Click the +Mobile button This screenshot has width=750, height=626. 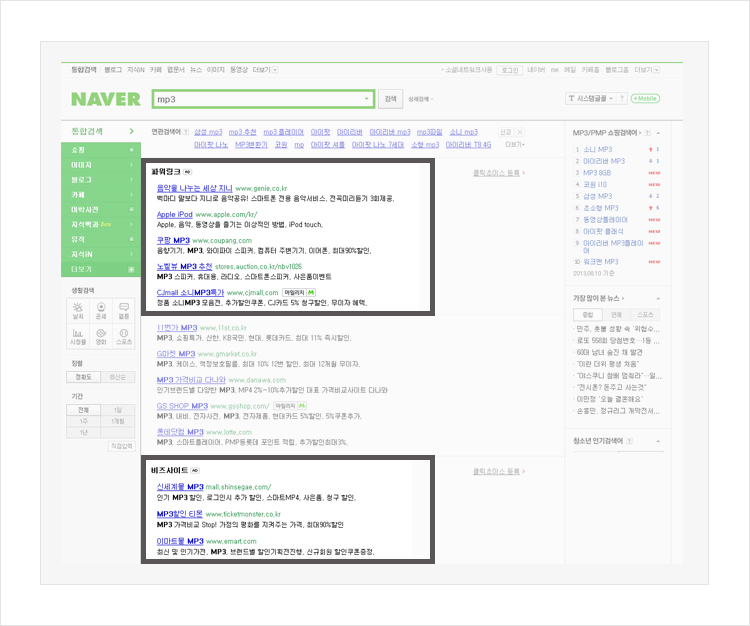pyautogui.click(x=645, y=98)
